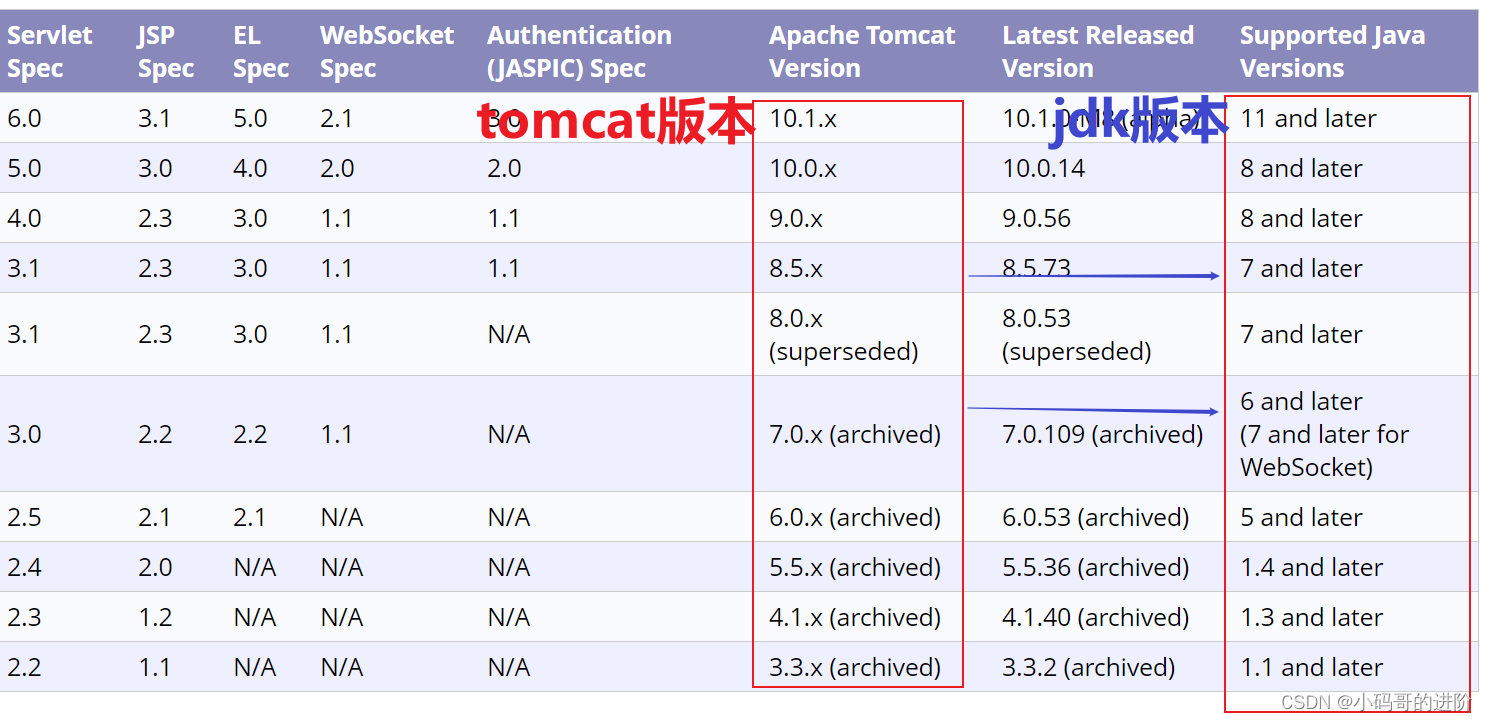Select the 10.0.x Tomcat version cell
This screenshot has height=721, width=1488.
(803, 168)
